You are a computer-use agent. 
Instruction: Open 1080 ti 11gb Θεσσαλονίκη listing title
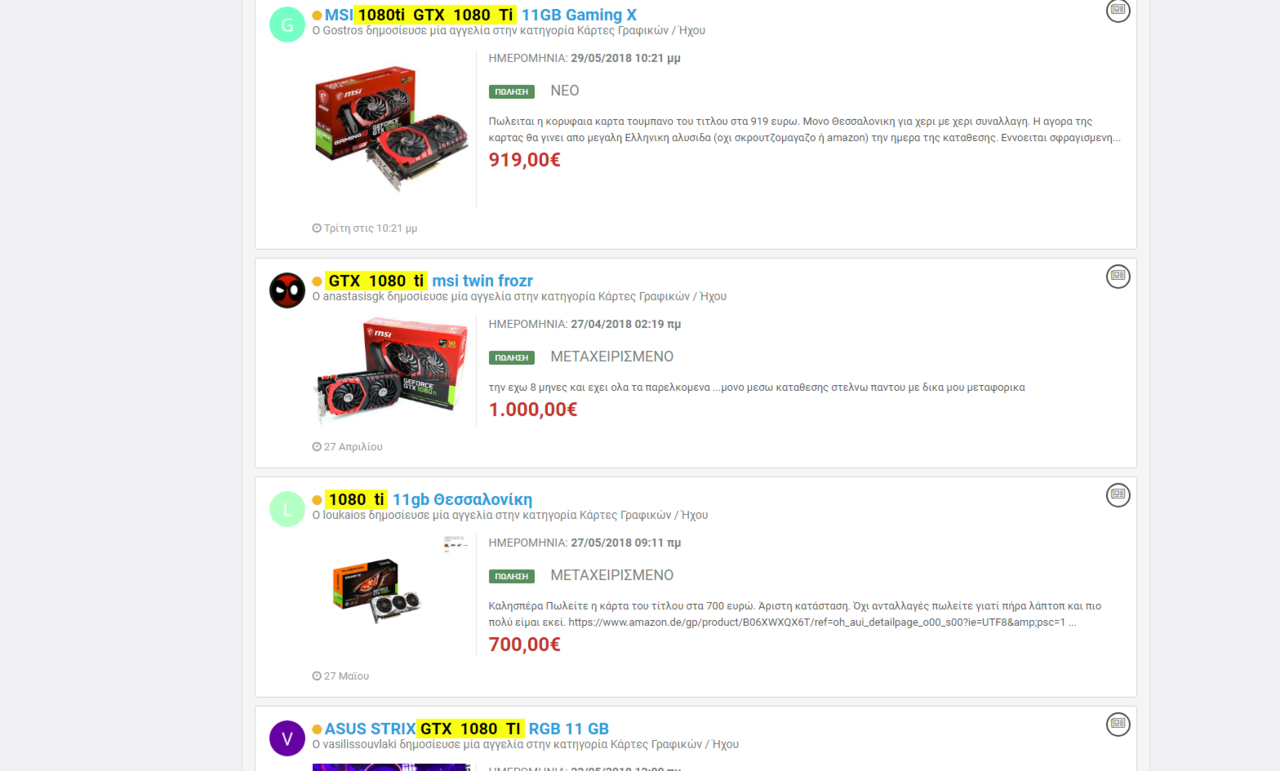coord(429,500)
